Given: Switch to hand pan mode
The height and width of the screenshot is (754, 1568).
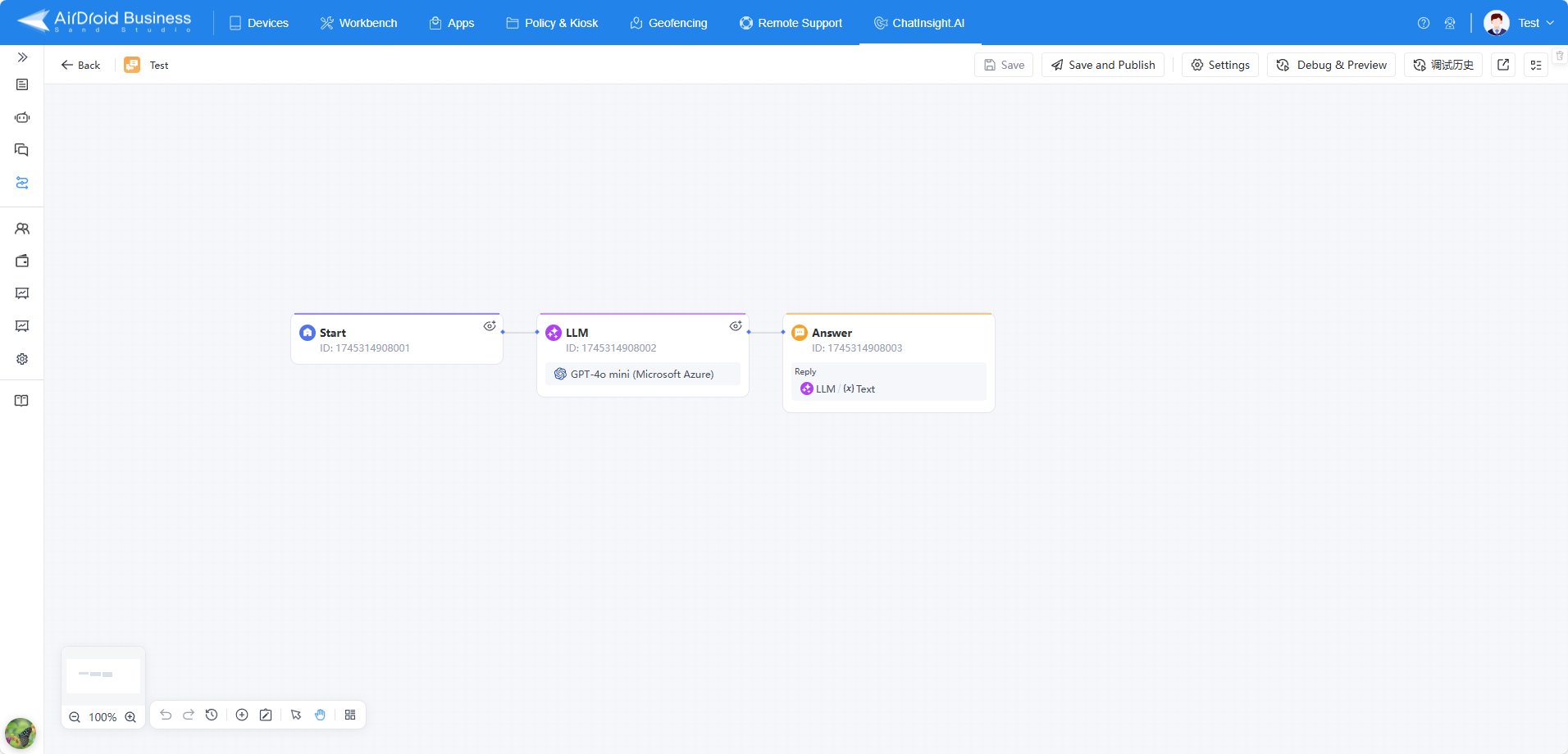Looking at the screenshot, I should point(320,715).
